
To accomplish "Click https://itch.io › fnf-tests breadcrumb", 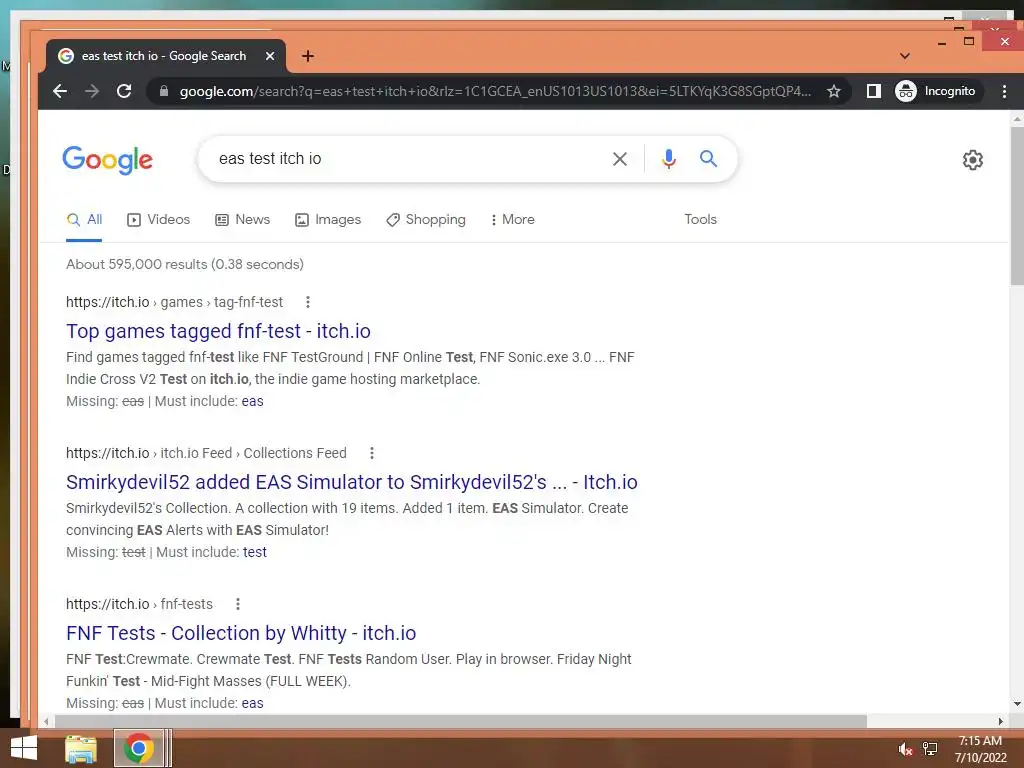I will tap(139, 604).
